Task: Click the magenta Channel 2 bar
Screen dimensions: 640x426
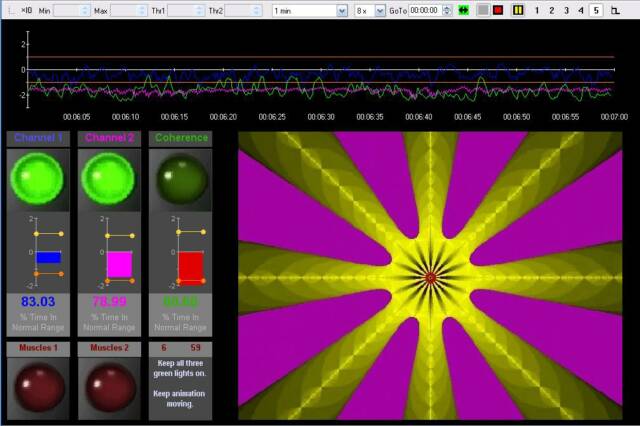Action: [x=120, y=264]
